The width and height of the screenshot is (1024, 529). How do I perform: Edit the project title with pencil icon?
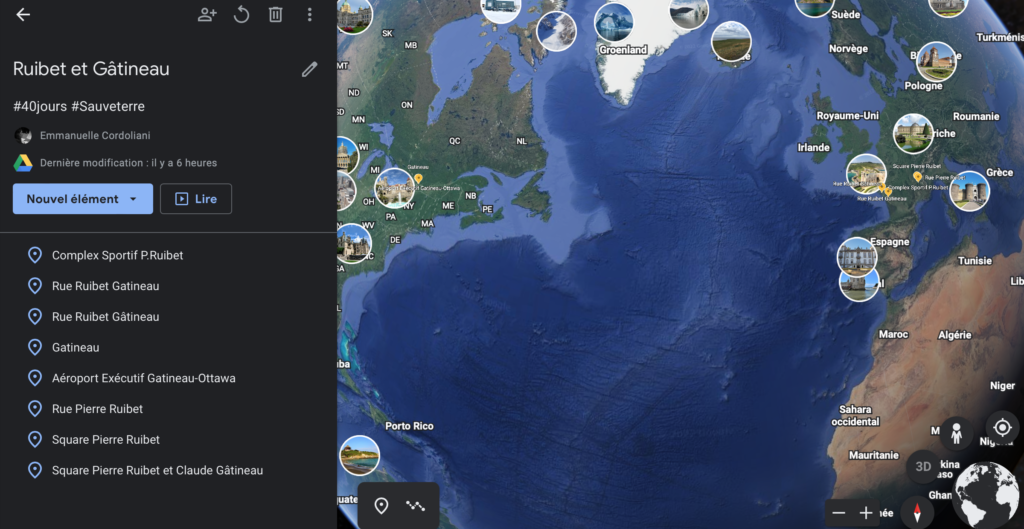click(310, 69)
